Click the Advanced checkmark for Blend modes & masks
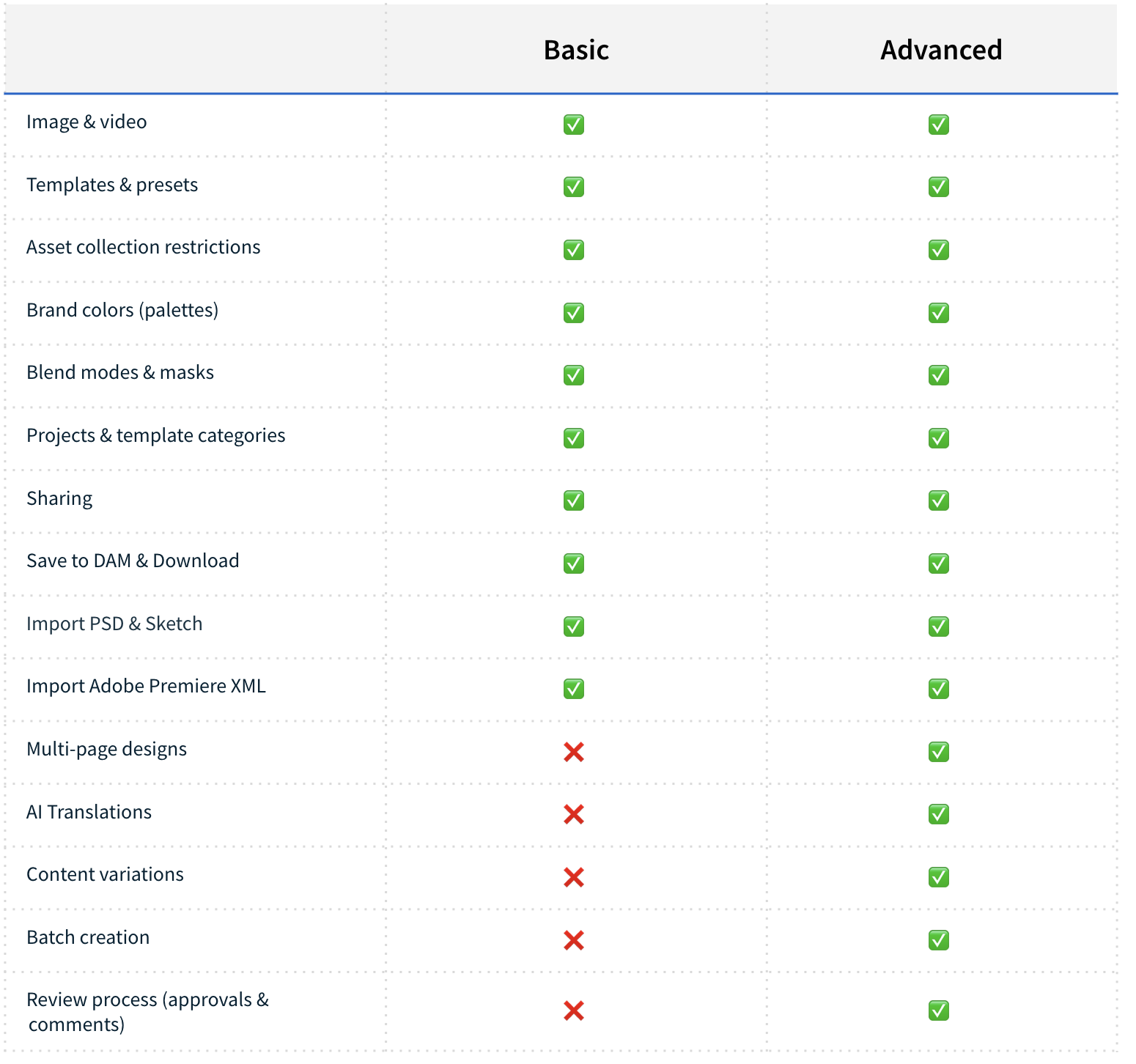 coord(939,375)
